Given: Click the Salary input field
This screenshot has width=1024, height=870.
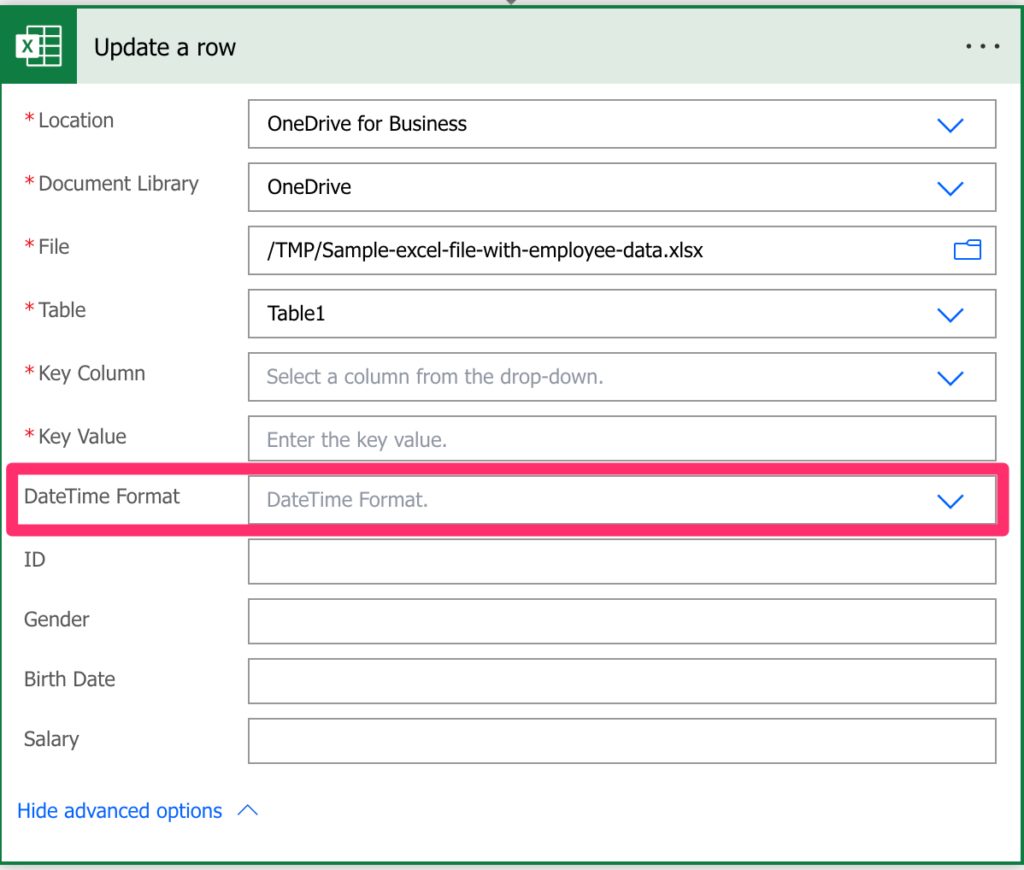Looking at the screenshot, I should point(620,740).
